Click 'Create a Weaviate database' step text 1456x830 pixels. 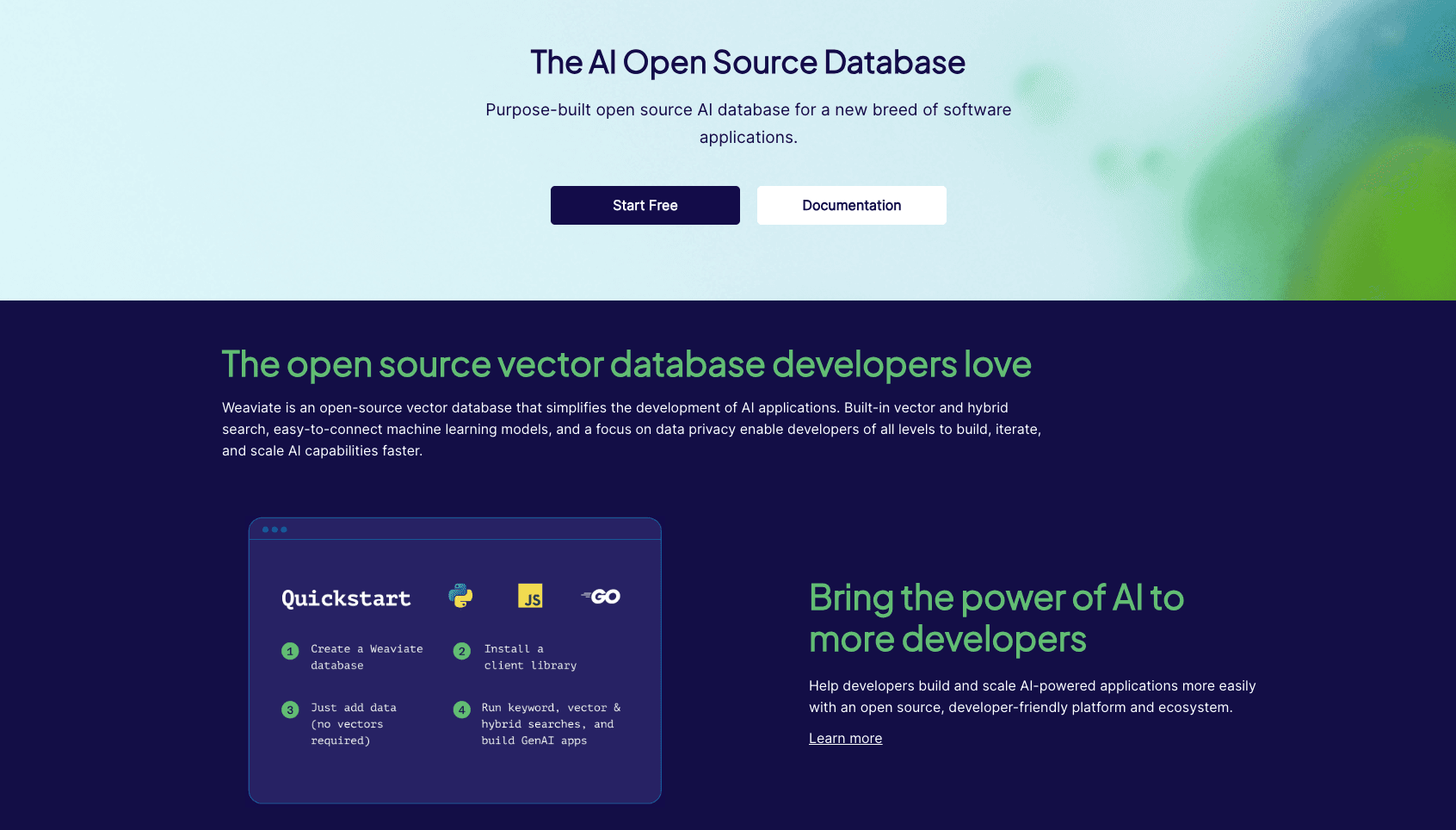click(367, 657)
